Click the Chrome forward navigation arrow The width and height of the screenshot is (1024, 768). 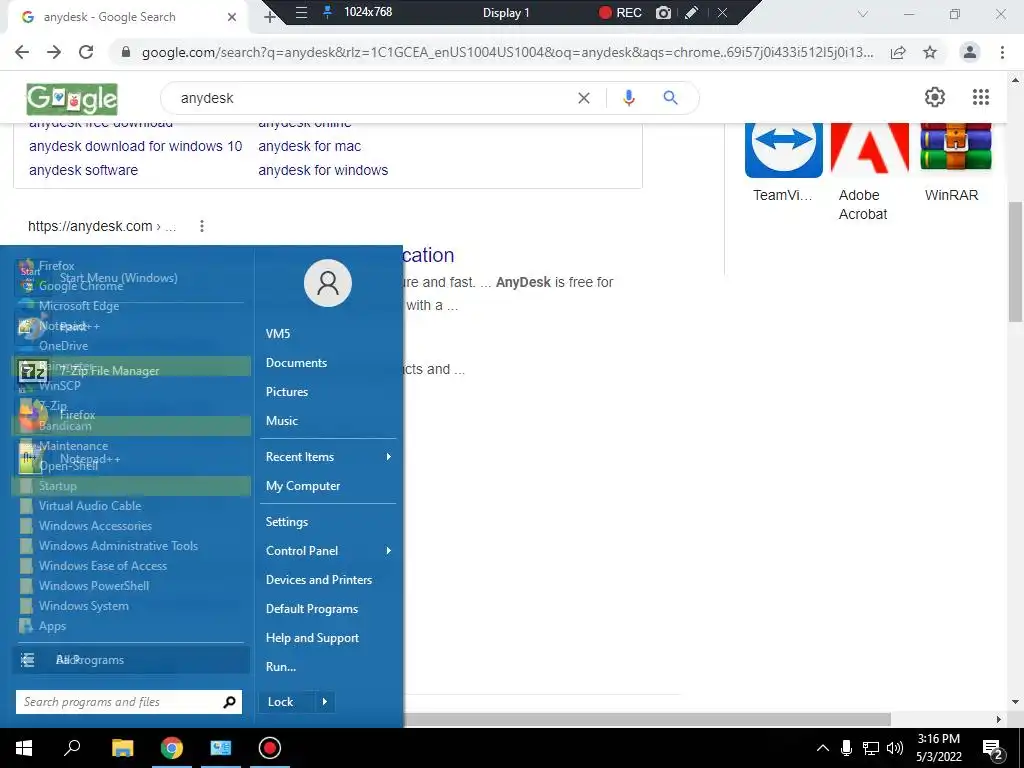click(x=54, y=52)
